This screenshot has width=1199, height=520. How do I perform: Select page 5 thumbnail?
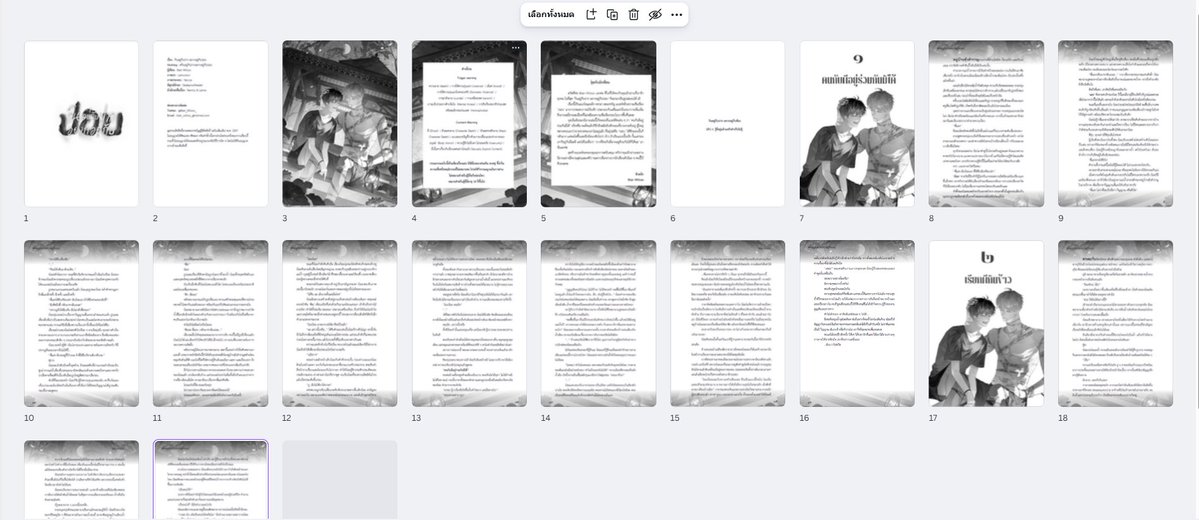click(x=598, y=124)
